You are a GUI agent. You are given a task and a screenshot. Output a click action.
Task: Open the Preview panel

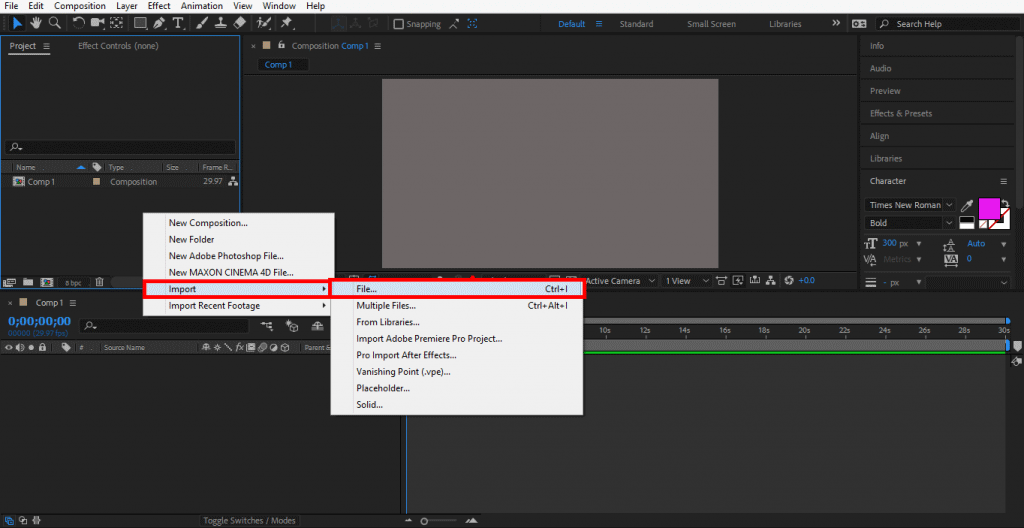[885, 91]
